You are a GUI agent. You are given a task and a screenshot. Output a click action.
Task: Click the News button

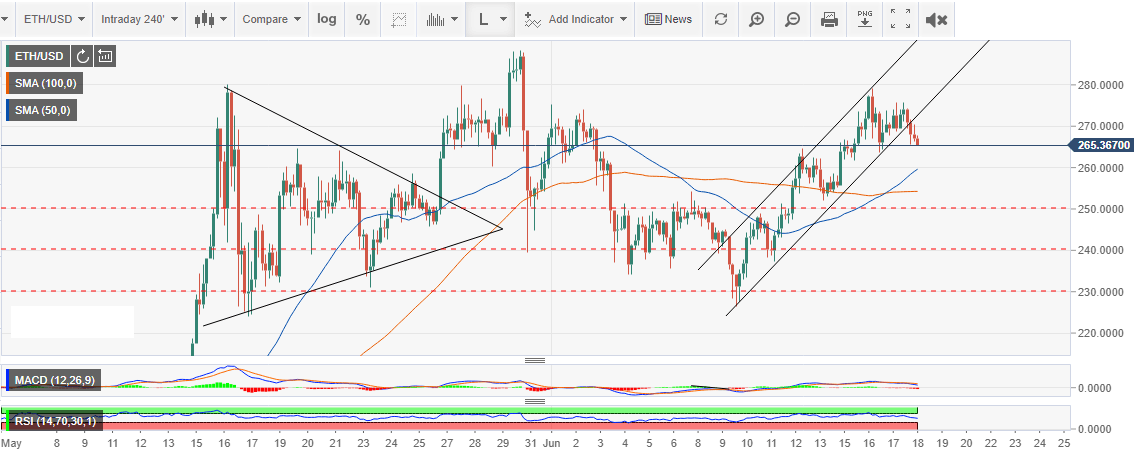click(668, 19)
